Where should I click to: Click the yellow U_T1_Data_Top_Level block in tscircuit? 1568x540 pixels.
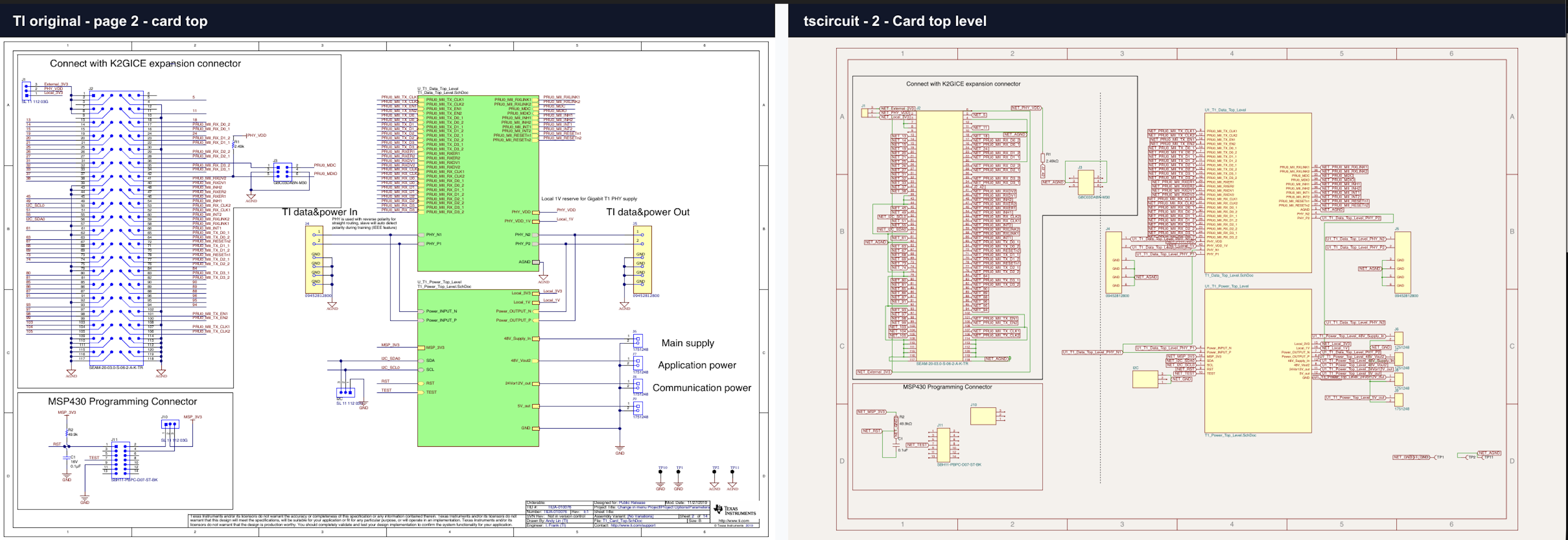point(1257,193)
